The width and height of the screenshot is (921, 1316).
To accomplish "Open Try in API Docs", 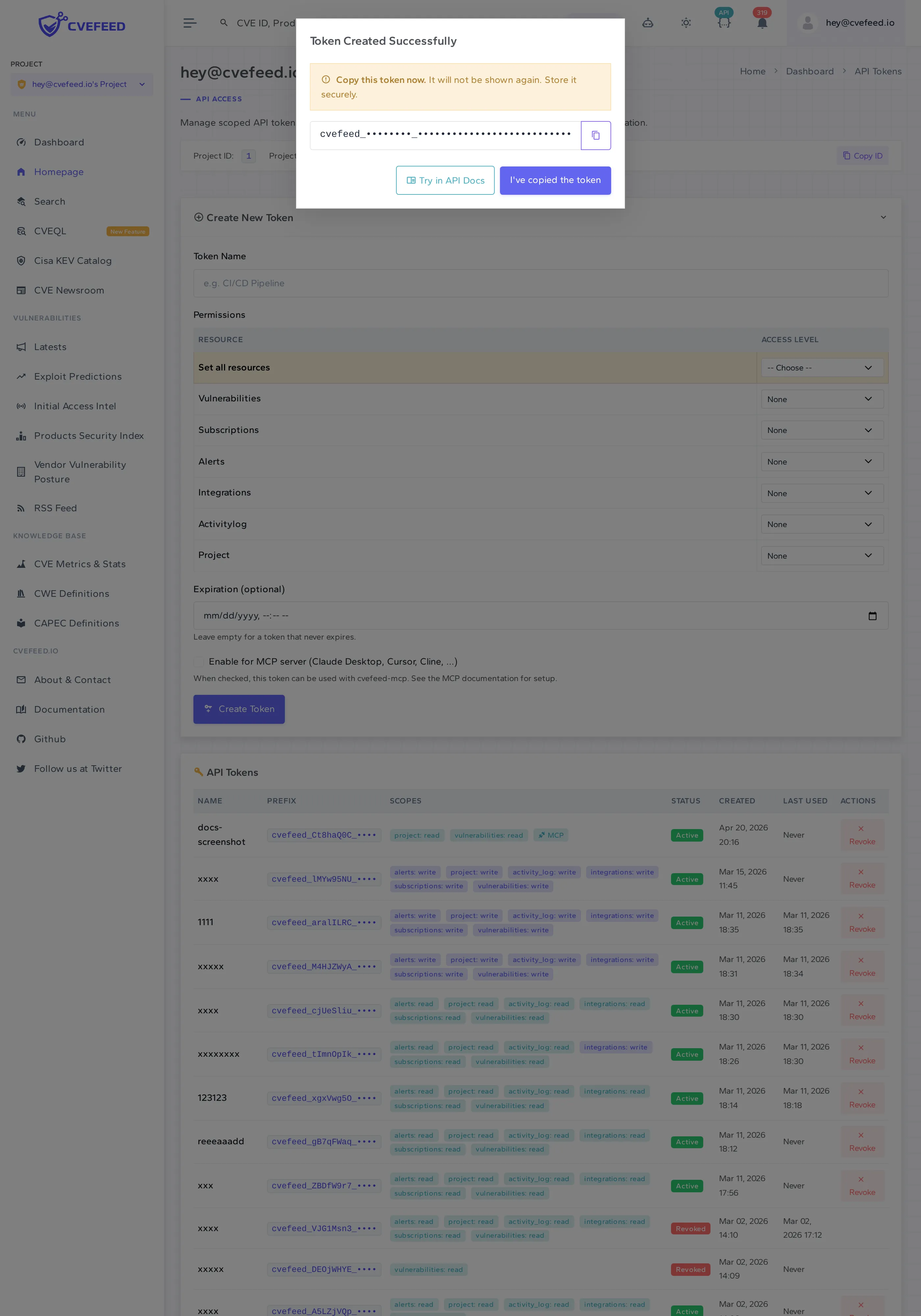I will [445, 180].
